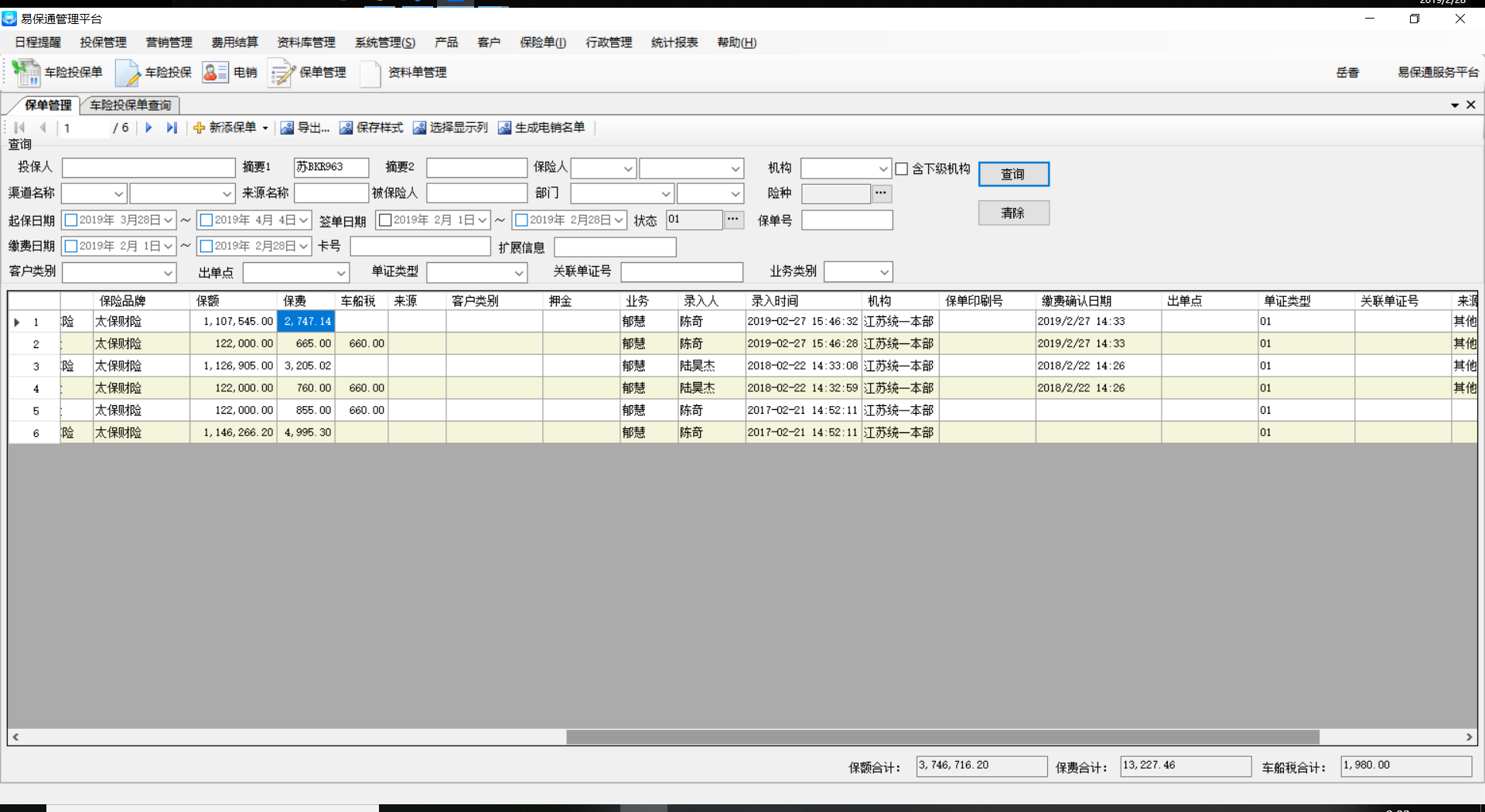The image size is (1485, 812).
Task: Tick the 起保日期 start date checkbox
Action: point(71,220)
